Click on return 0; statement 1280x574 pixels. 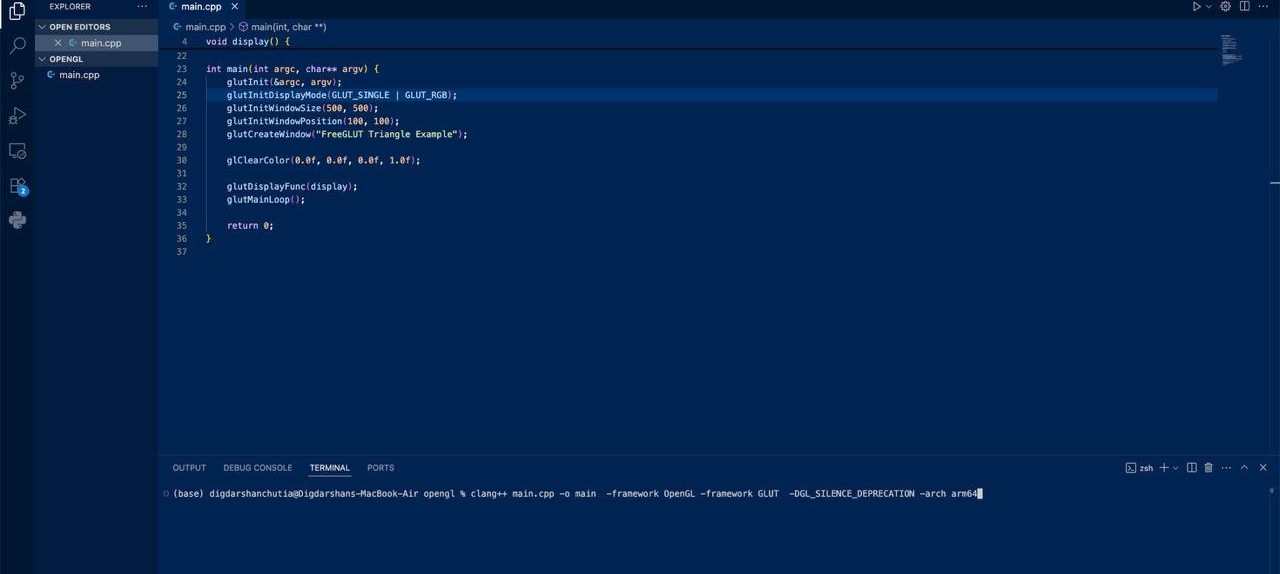(250, 226)
